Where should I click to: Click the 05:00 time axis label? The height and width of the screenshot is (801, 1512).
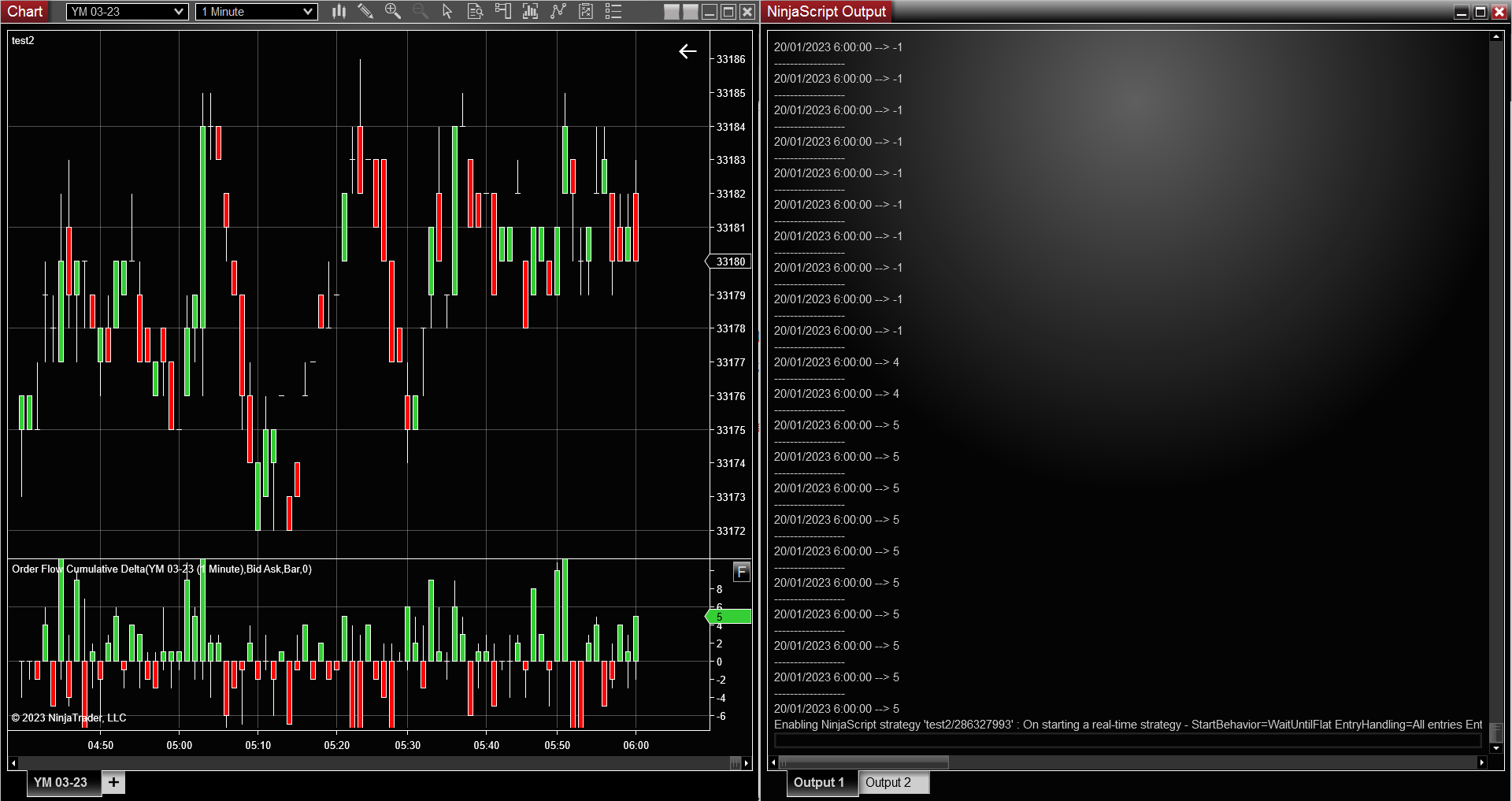point(180,745)
